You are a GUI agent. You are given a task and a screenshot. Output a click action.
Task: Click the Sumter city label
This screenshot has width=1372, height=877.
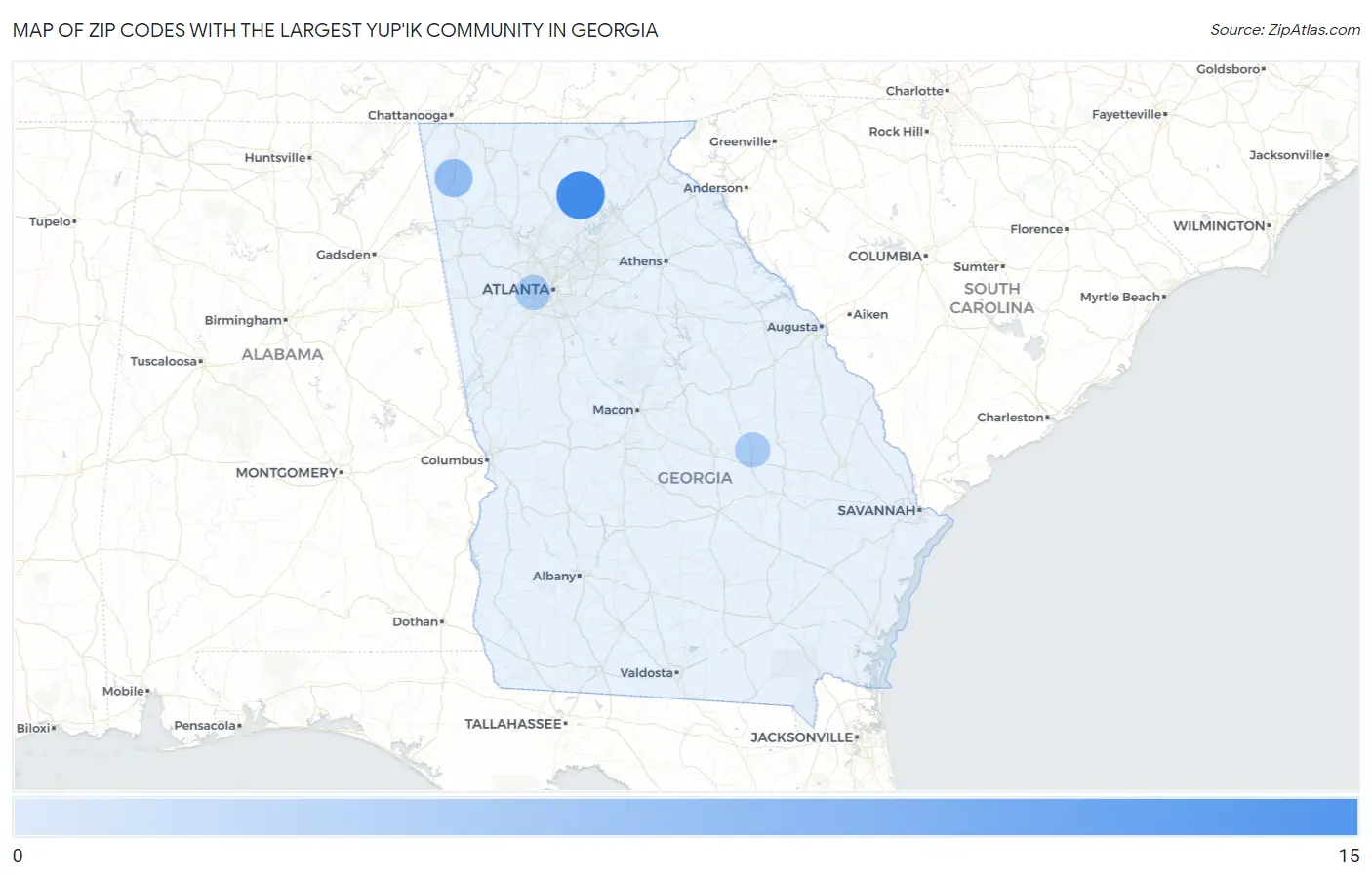pyautogui.click(x=976, y=267)
